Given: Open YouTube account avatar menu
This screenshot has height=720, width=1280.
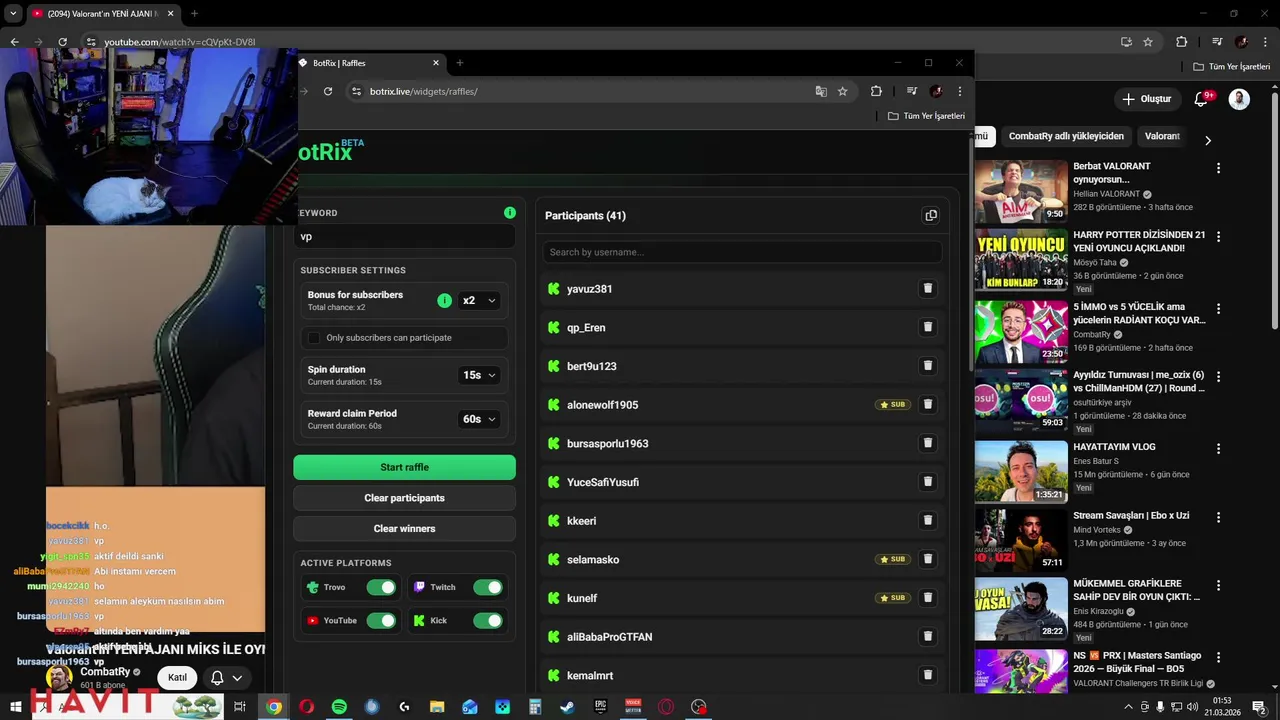Looking at the screenshot, I should tap(1239, 99).
